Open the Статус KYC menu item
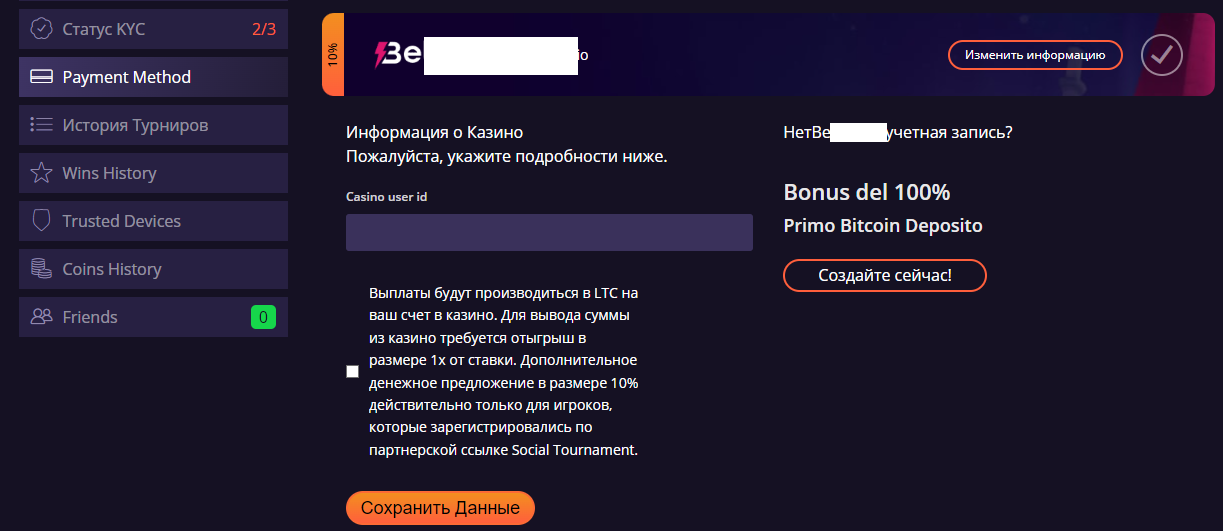 click(x=104, y=29)
